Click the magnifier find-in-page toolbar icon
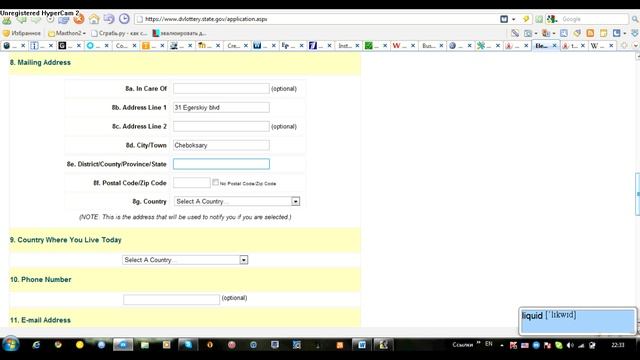 tap(564, 33)
